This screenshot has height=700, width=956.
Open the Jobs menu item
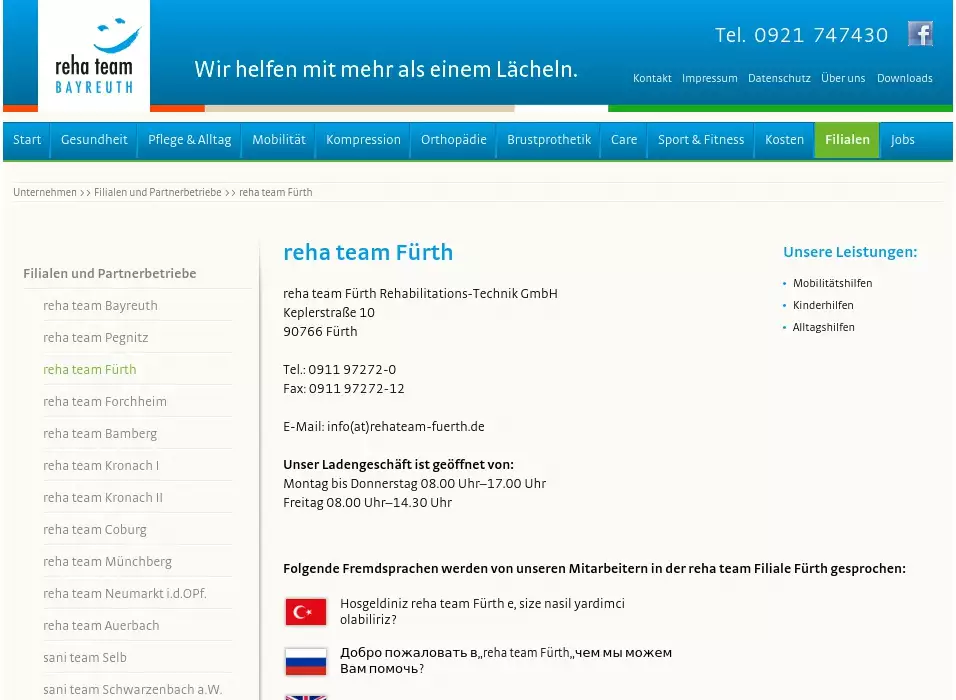pos(902,140)
